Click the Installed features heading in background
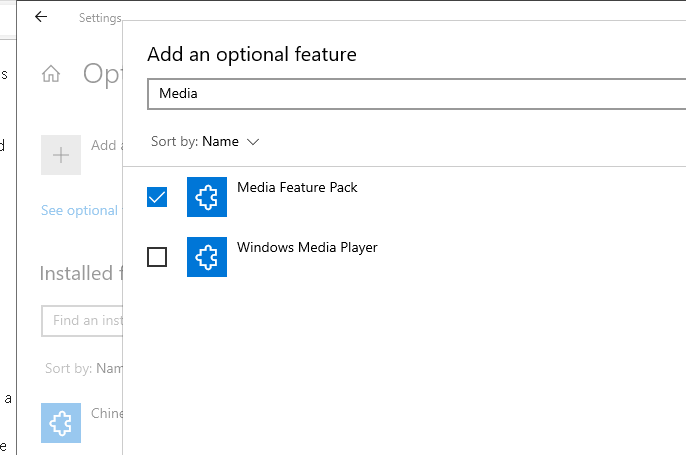Viewport: 686px width, 455px height. [x=81, y=273]
